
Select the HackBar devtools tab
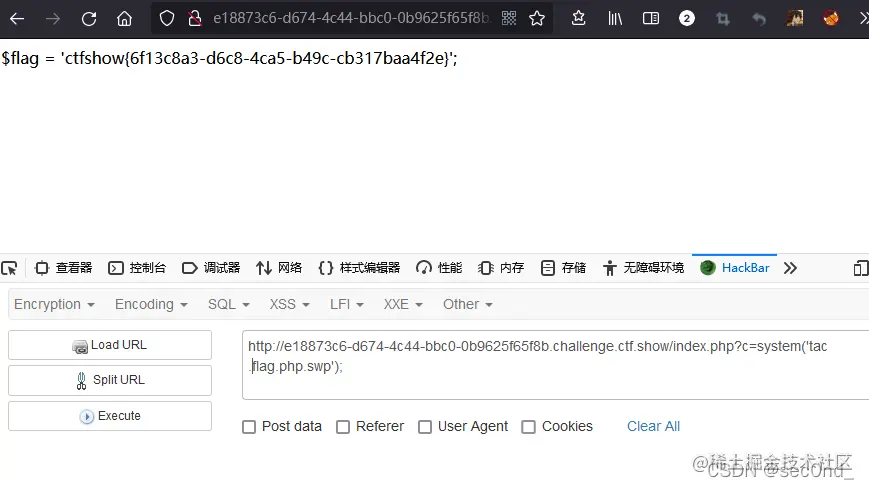click(735, 268)
